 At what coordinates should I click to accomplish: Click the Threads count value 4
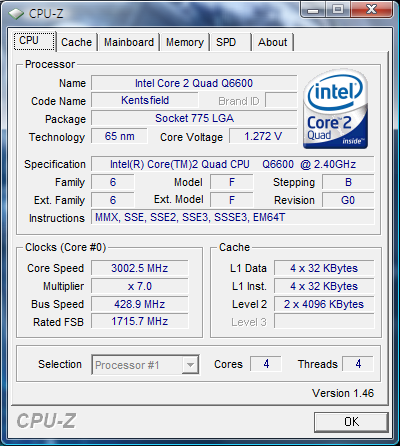[358, 364]
